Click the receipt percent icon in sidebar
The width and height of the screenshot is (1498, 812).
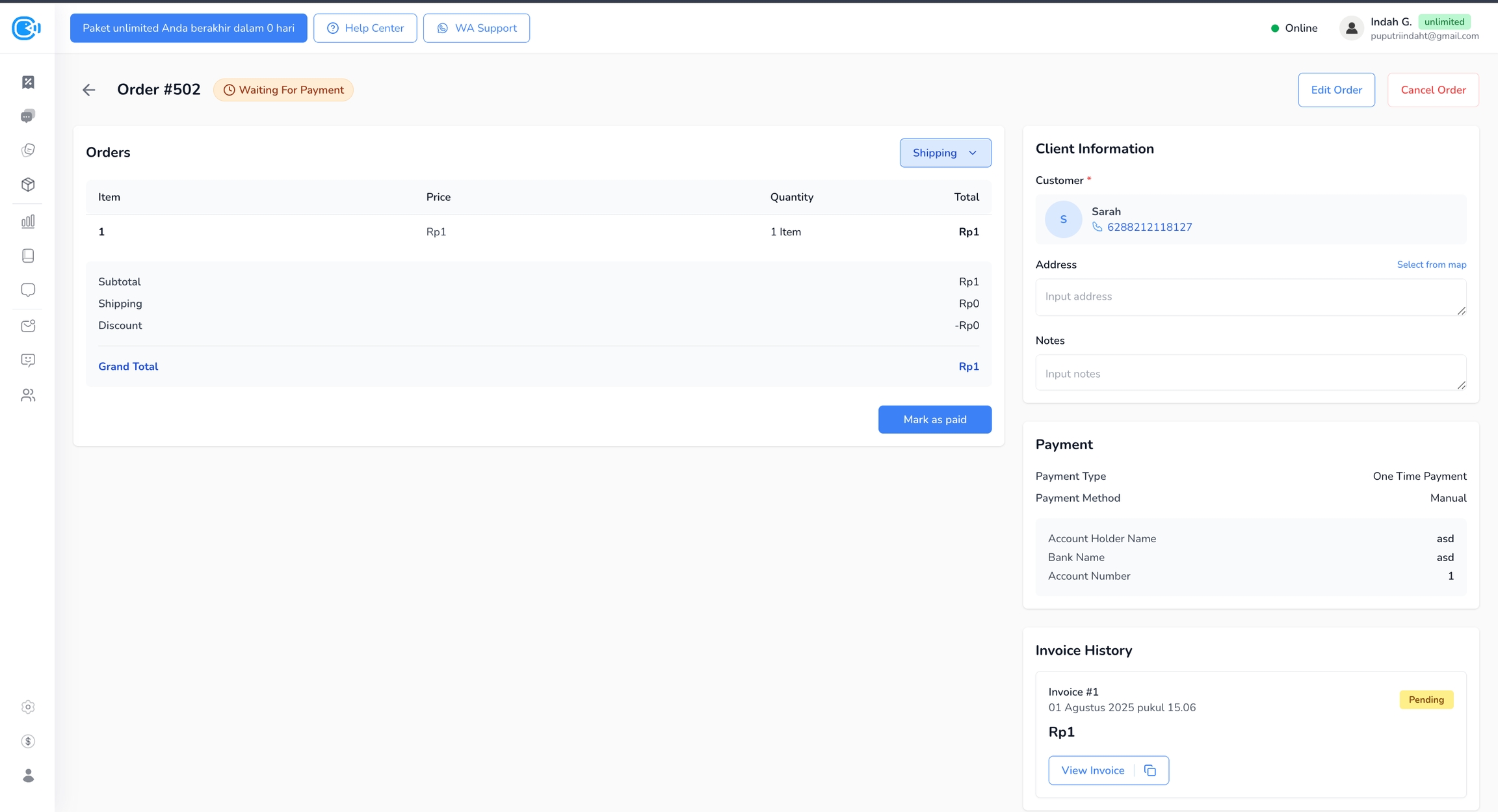pyautogui.click(x=28, y=82)
